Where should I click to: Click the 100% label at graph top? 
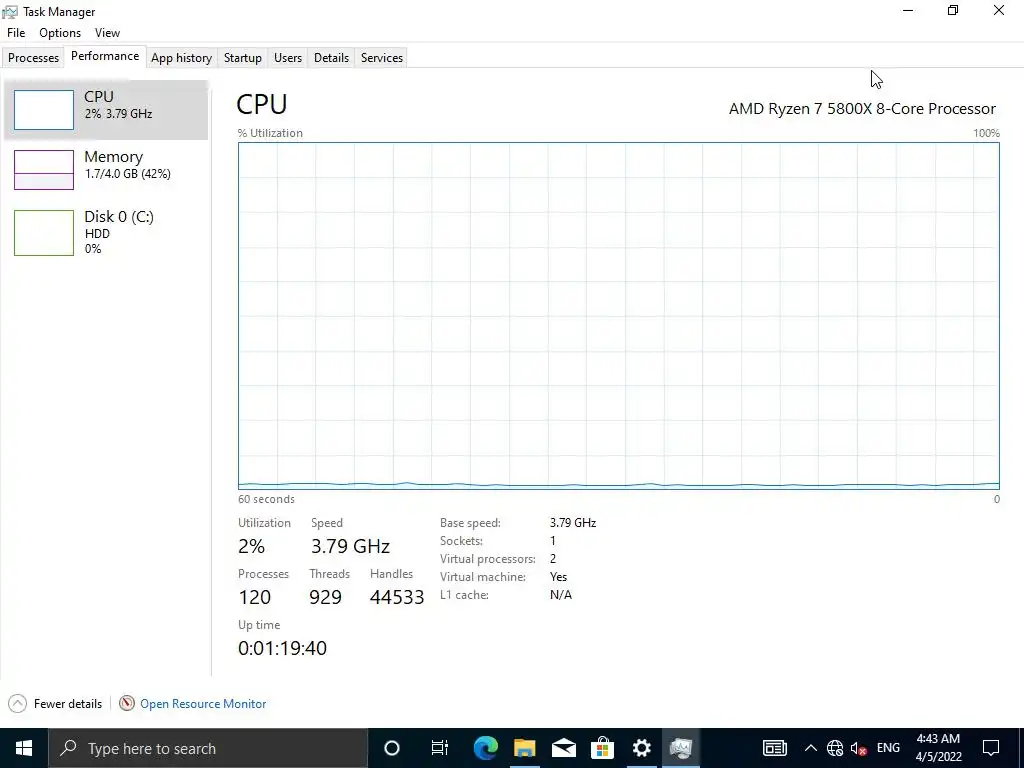[x=986, y=133]
